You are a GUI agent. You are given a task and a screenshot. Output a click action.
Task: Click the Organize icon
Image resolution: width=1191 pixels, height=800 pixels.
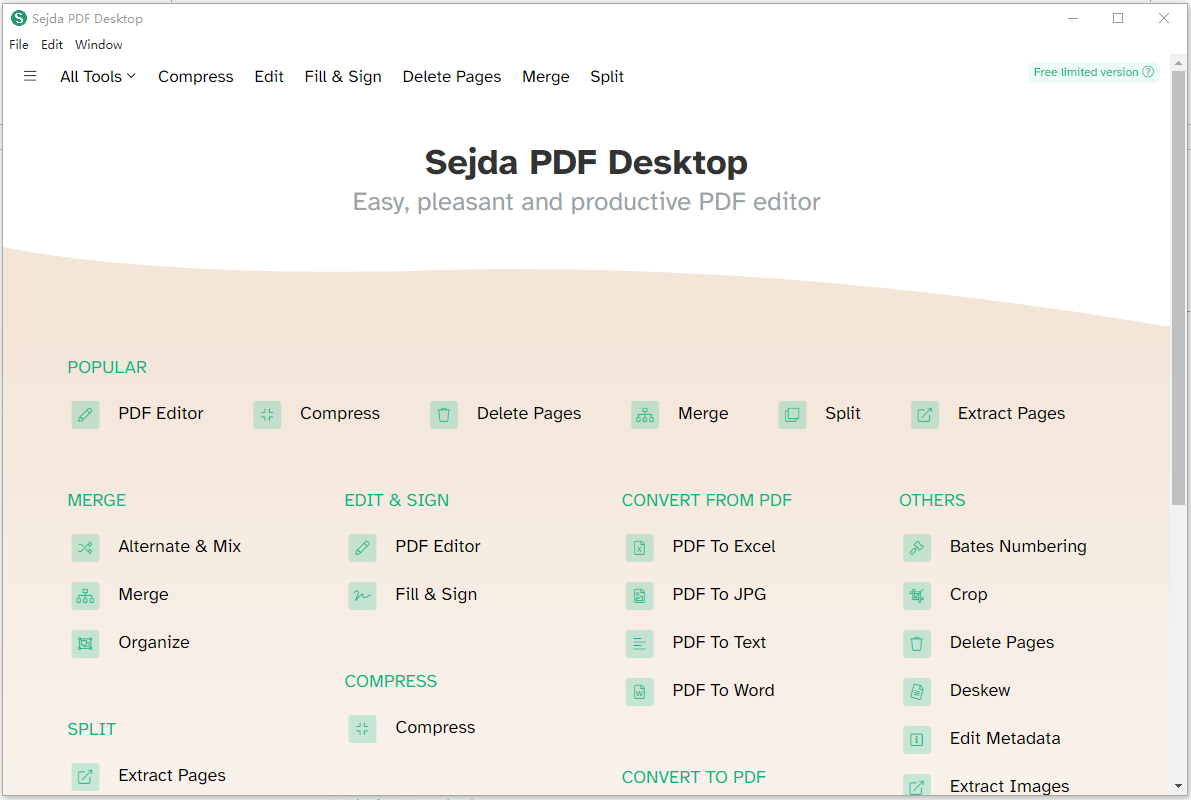85,643
